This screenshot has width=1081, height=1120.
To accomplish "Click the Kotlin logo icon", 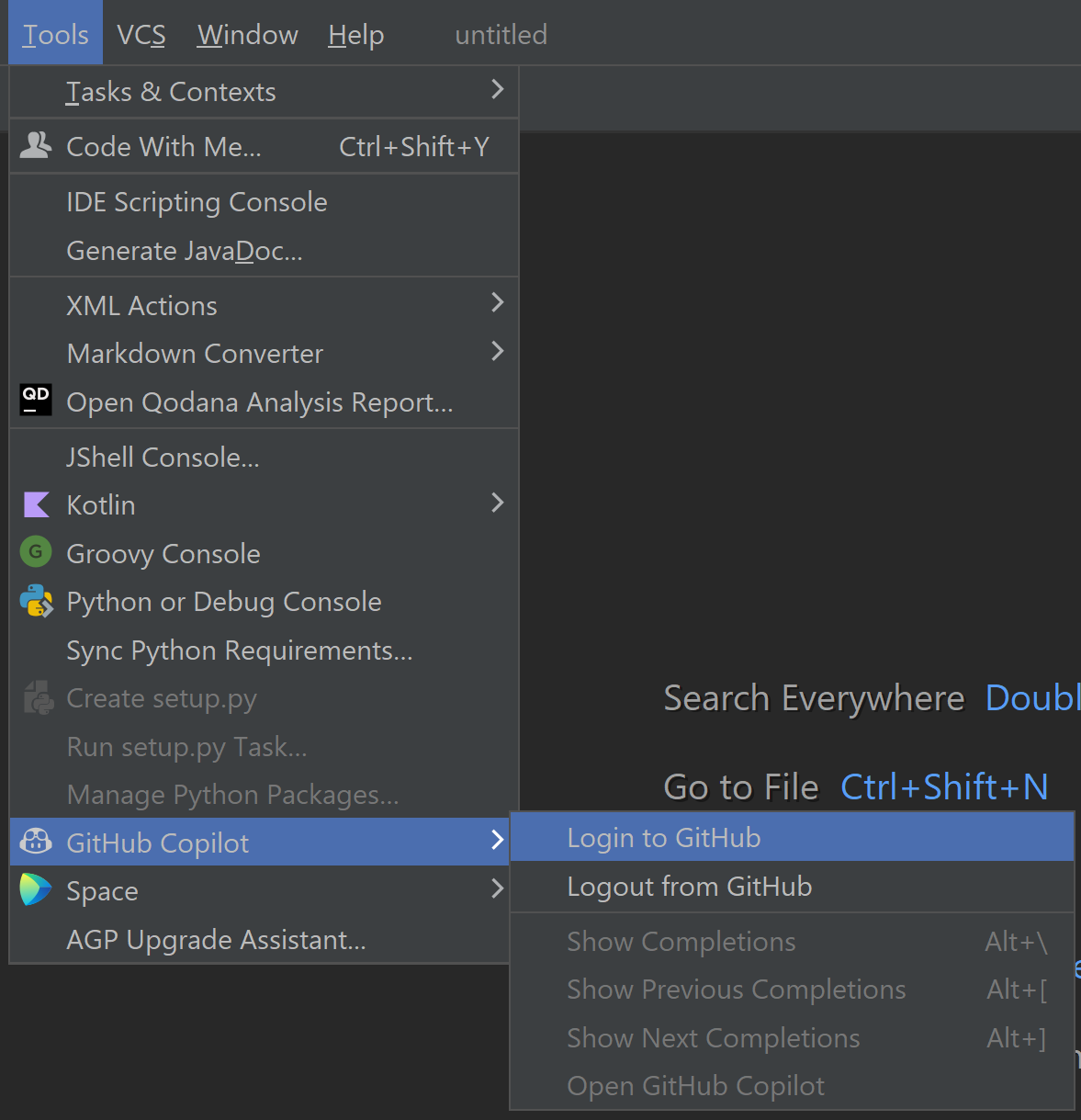I will tap(36, 504).
